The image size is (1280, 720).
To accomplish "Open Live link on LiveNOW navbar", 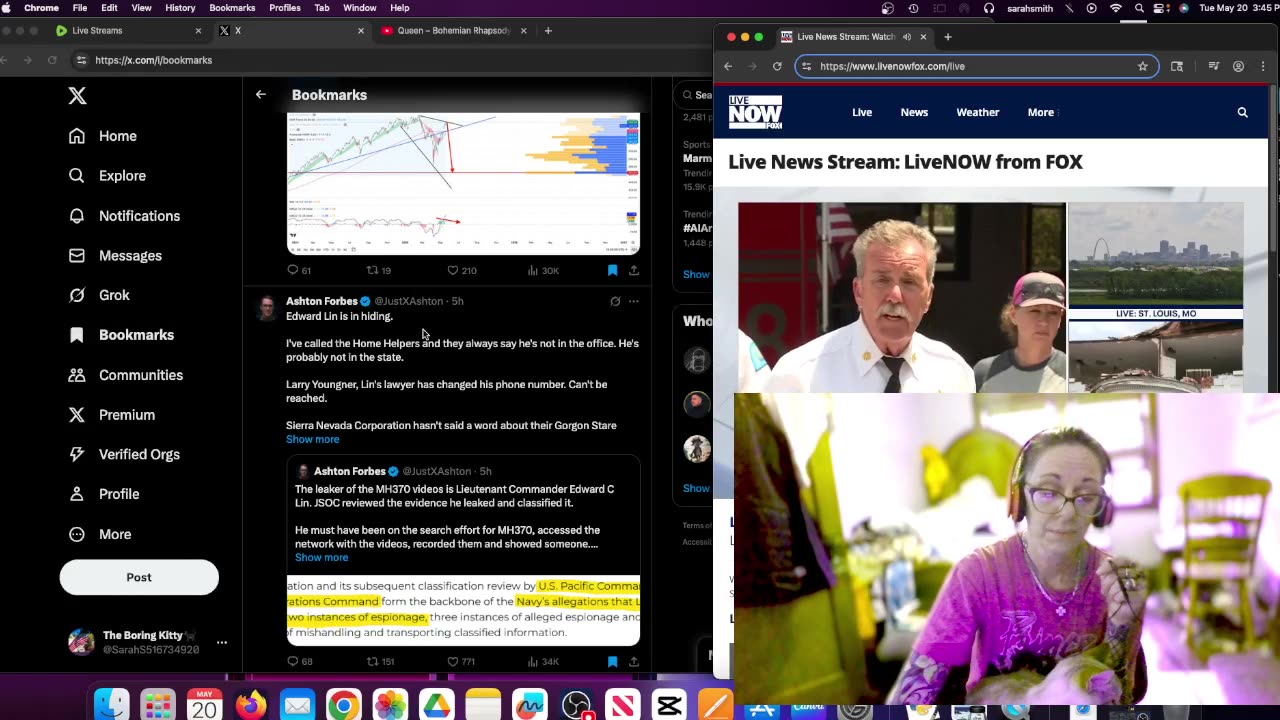I will [862, 113].
